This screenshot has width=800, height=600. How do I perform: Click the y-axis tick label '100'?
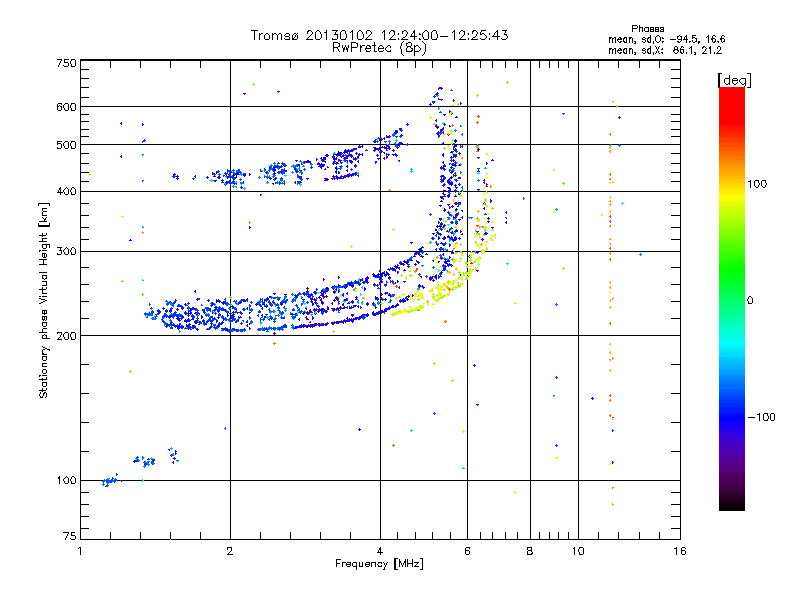pyautogui.click(x=66, y=480)
